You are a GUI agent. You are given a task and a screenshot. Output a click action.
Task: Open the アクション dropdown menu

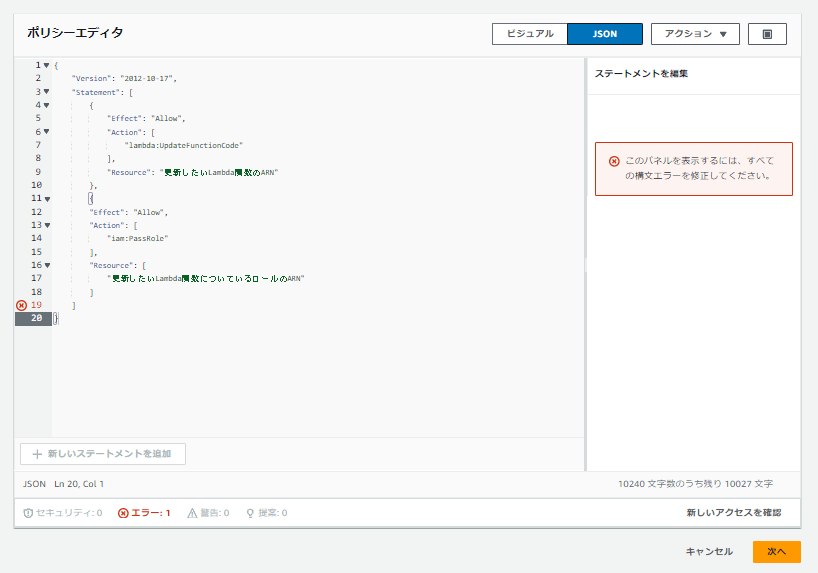pyautogui.click(x=695, y=34)
